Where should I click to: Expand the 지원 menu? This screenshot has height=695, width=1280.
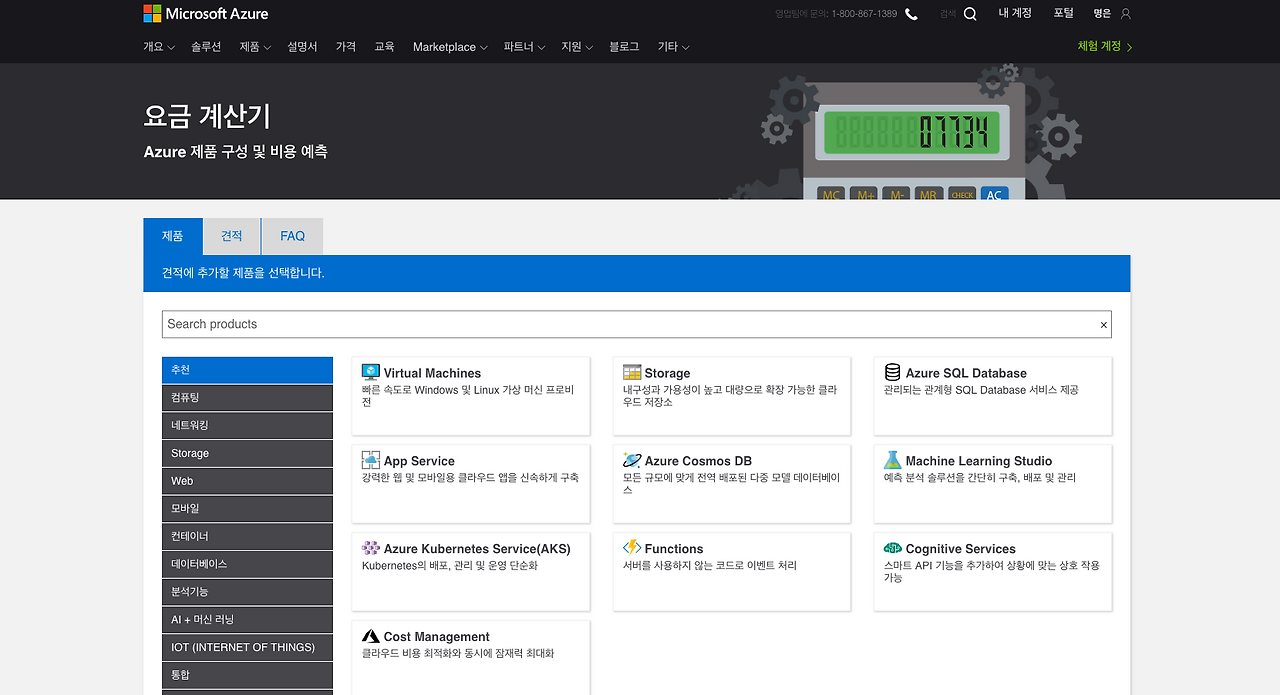pos(578,47)
